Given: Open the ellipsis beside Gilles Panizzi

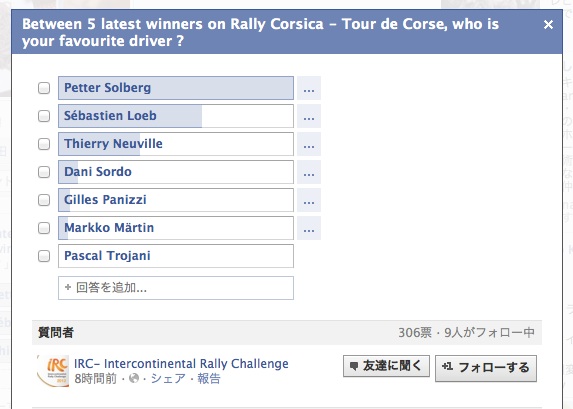Looking at the screenshot, I should pos(309,200).
